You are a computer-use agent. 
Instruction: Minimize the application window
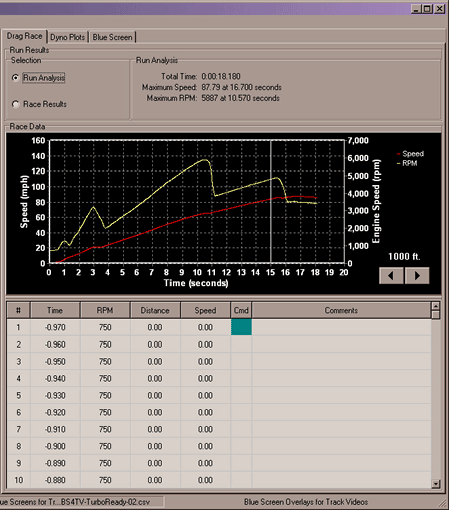click(416, 9)
